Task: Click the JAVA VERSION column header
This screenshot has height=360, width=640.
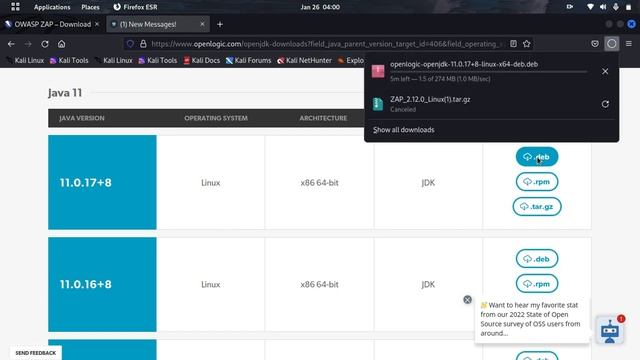Action: tap(82, 118)
